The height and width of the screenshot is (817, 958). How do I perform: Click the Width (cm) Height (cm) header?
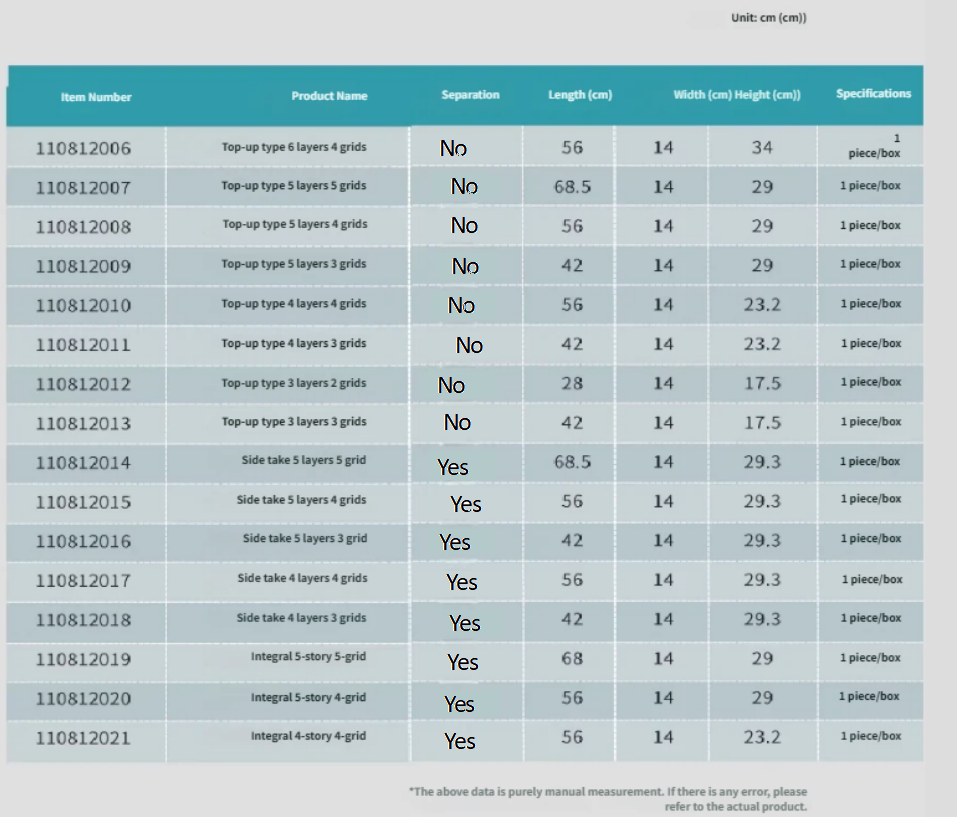coord(737,95)
